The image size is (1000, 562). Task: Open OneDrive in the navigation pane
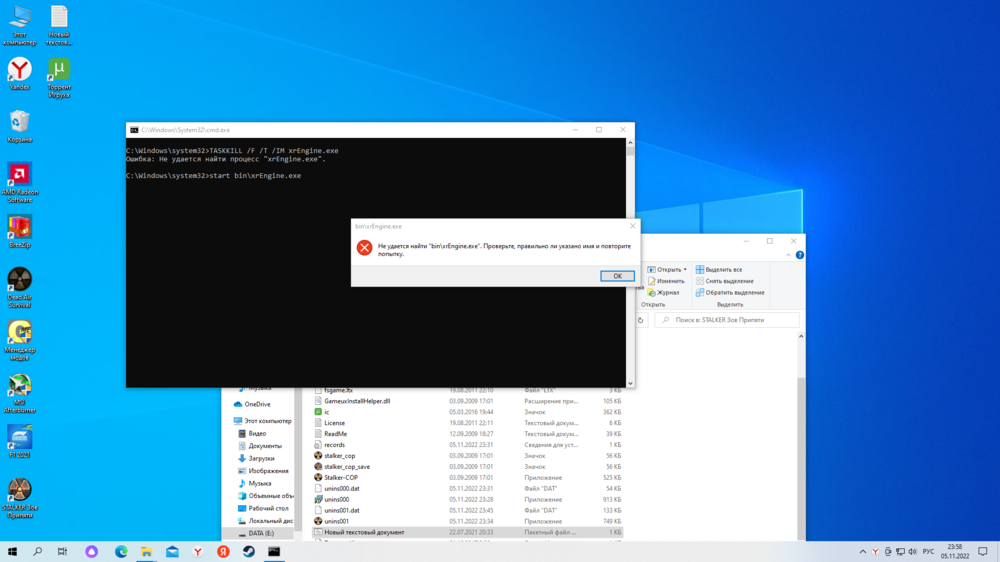pos(257,404)
